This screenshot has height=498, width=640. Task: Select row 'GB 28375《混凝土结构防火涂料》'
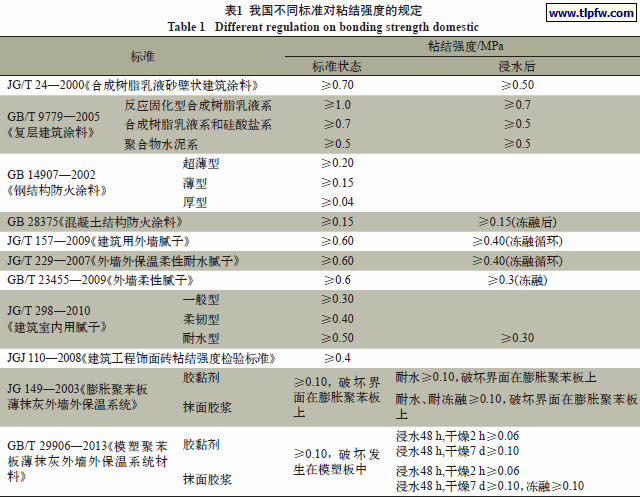point(320,222)
